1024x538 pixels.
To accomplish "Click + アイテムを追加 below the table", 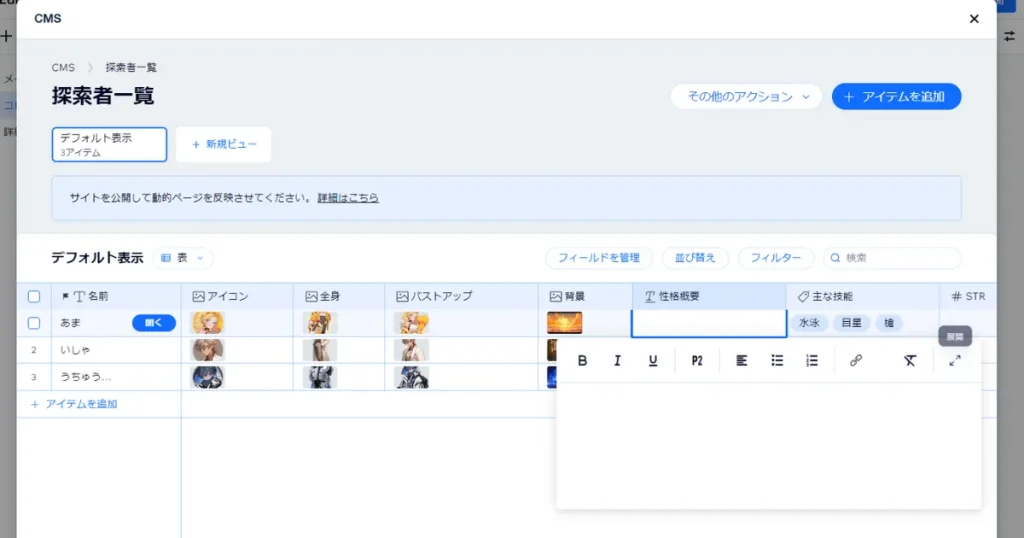I will (x=74, y=404).
